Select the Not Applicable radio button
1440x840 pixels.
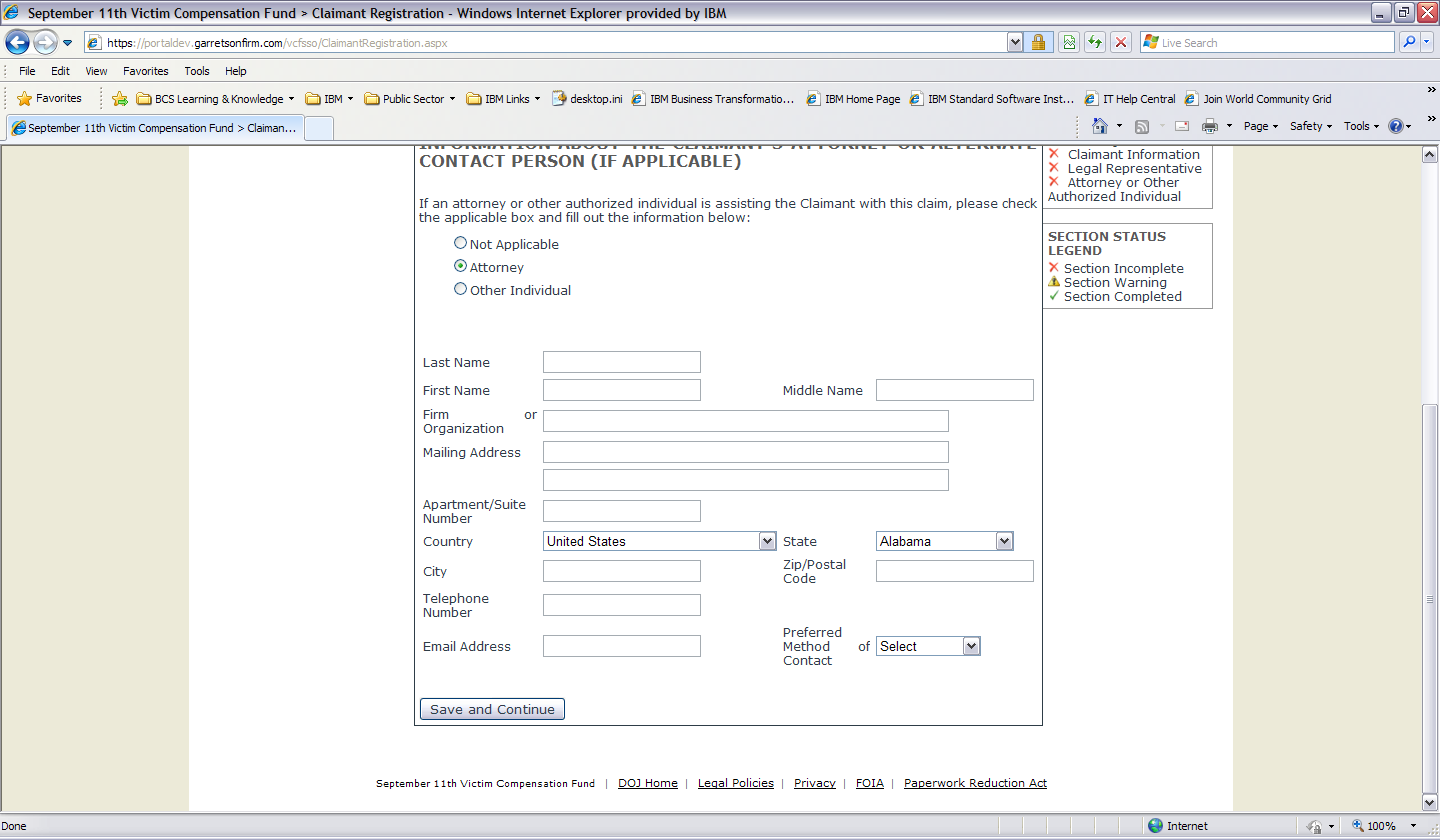460,243
